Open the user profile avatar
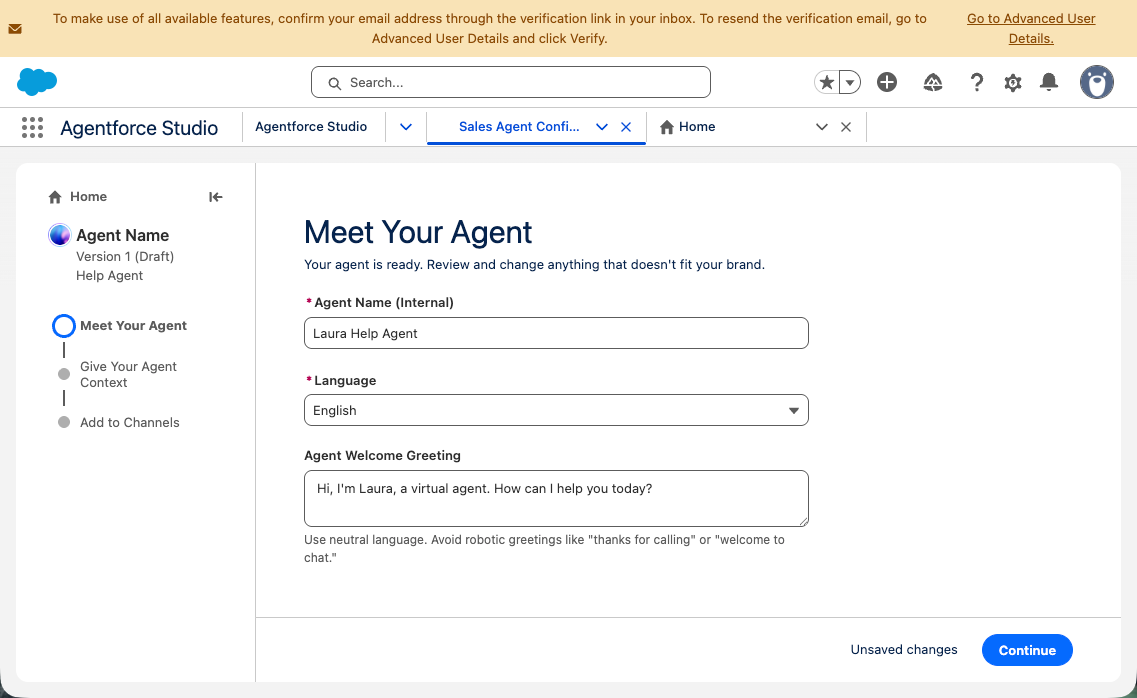The height and width of the screenshot is (698, 1137). pyautogui.click(x=1096, y=82)
